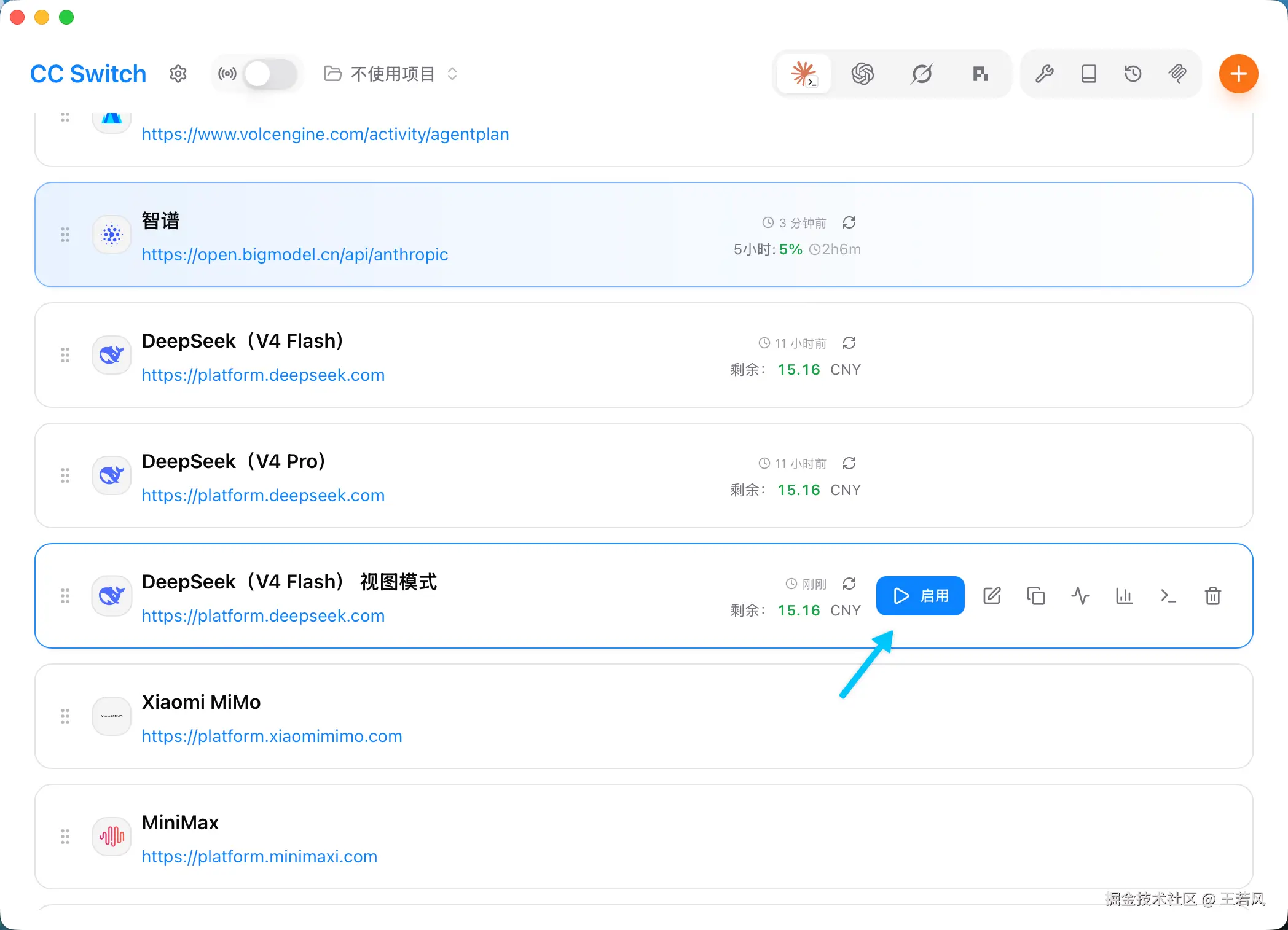
Task: Grab the drag handle of DeepSeek (V4 Flash)
Action: click(65, 355)
